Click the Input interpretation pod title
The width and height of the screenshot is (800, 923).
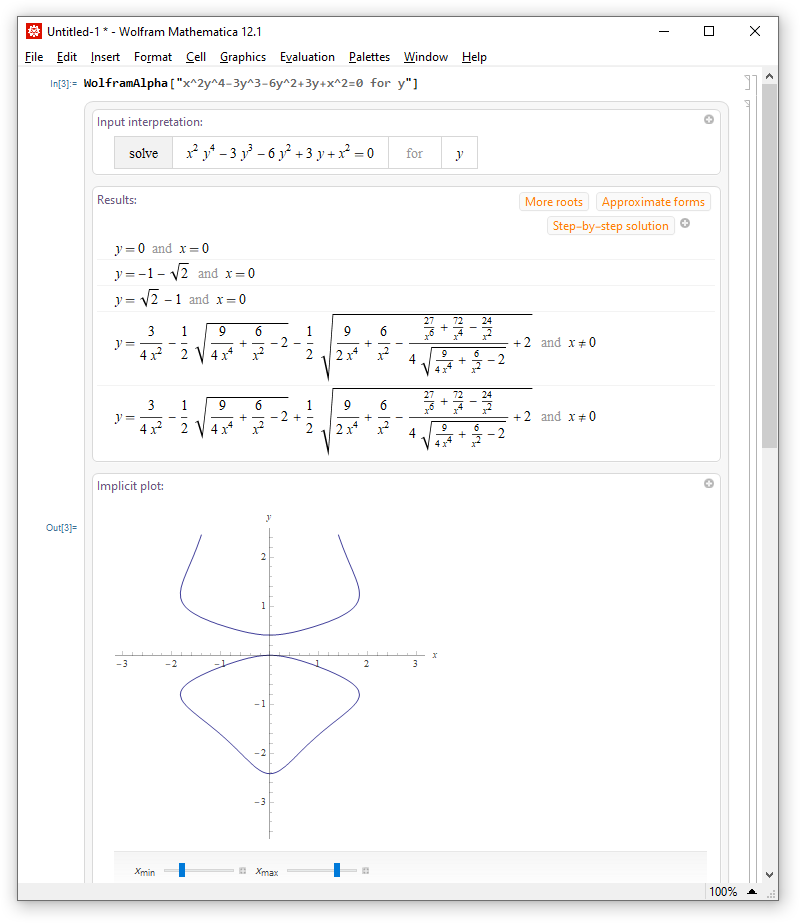tap(150, 122)
